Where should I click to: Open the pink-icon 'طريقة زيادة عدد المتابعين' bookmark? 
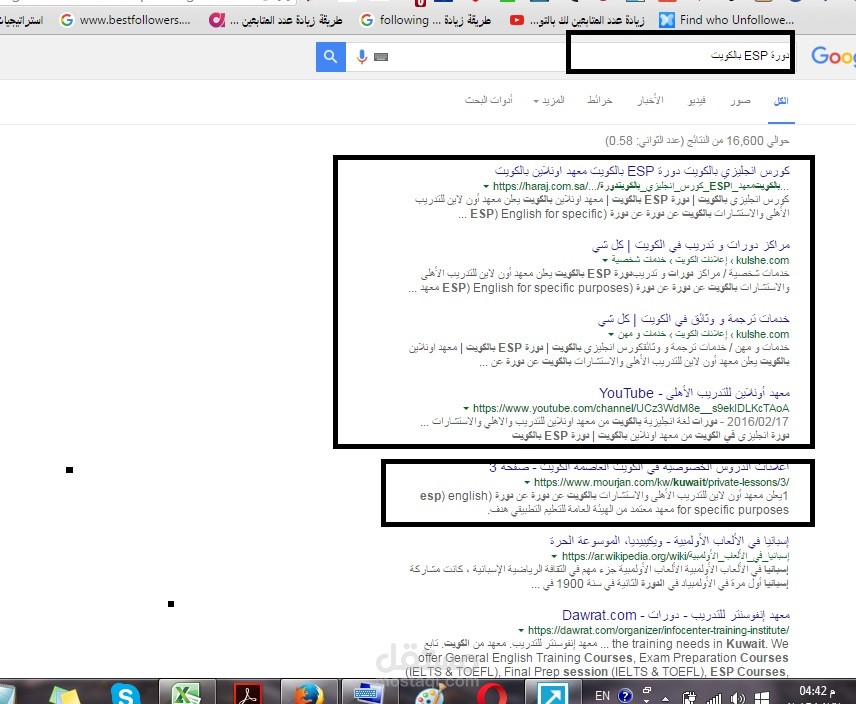(276, 20)
